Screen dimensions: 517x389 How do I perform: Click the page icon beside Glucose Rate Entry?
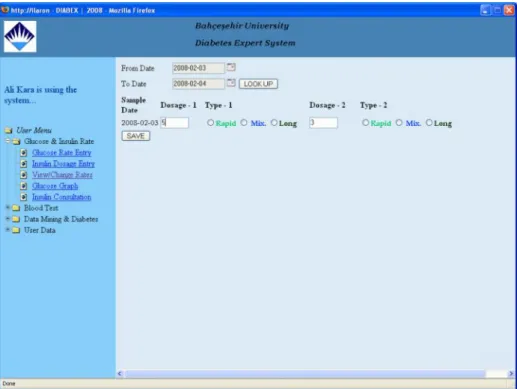[24, 153]
